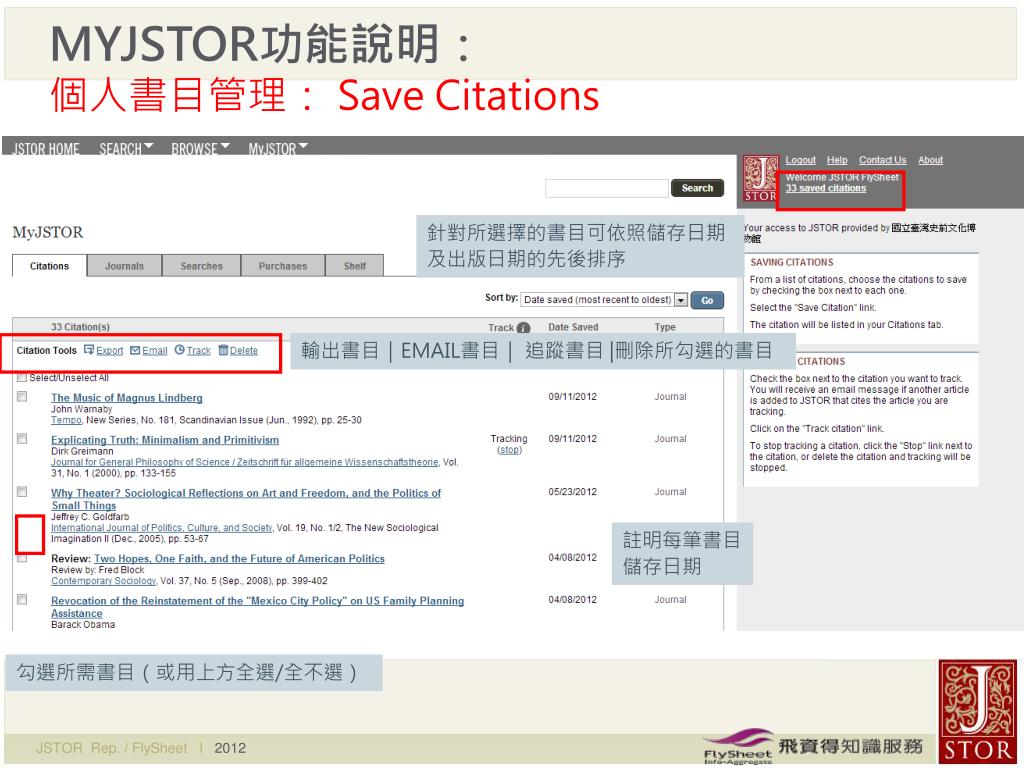This screenshot has height=768, width=1024.
Task: Go to JSTOR HOME
Action: click(46, 149)
